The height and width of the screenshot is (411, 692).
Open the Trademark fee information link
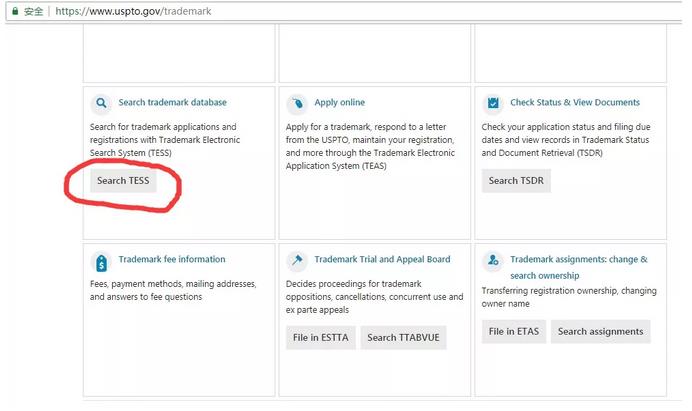(x=171, y=259)
